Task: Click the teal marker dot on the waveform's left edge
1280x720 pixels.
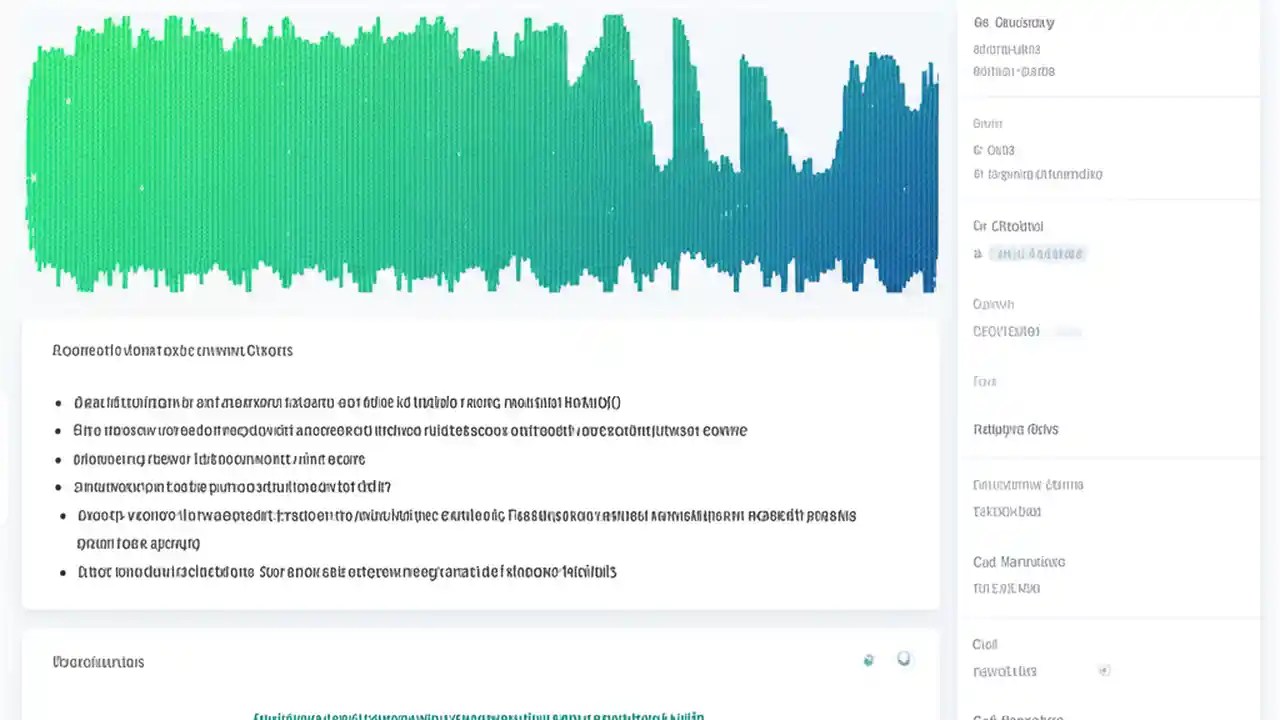Action: click(x=32, y=178)
